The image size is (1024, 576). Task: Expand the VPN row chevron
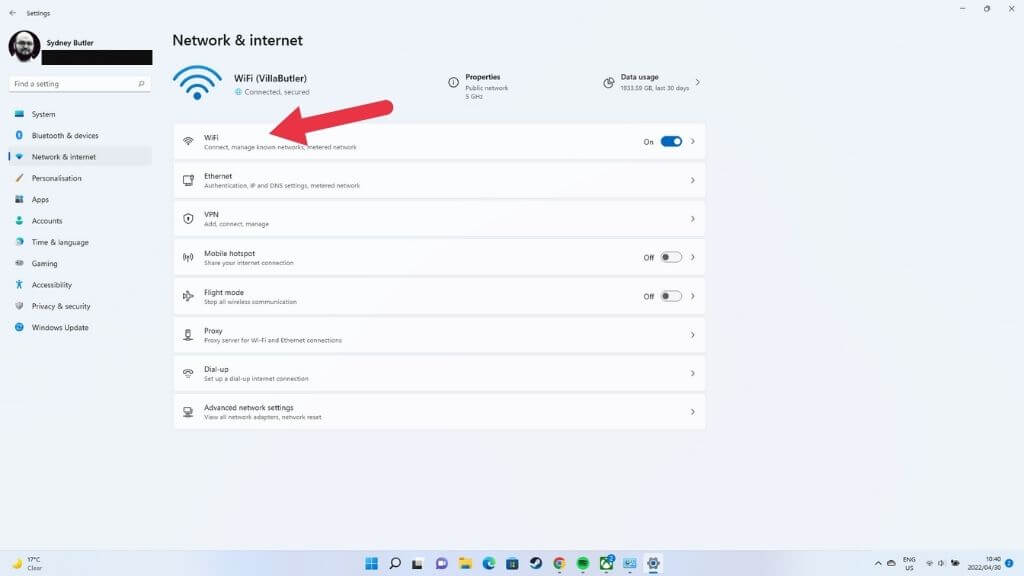pyautogui.click(x=693, y=219)
